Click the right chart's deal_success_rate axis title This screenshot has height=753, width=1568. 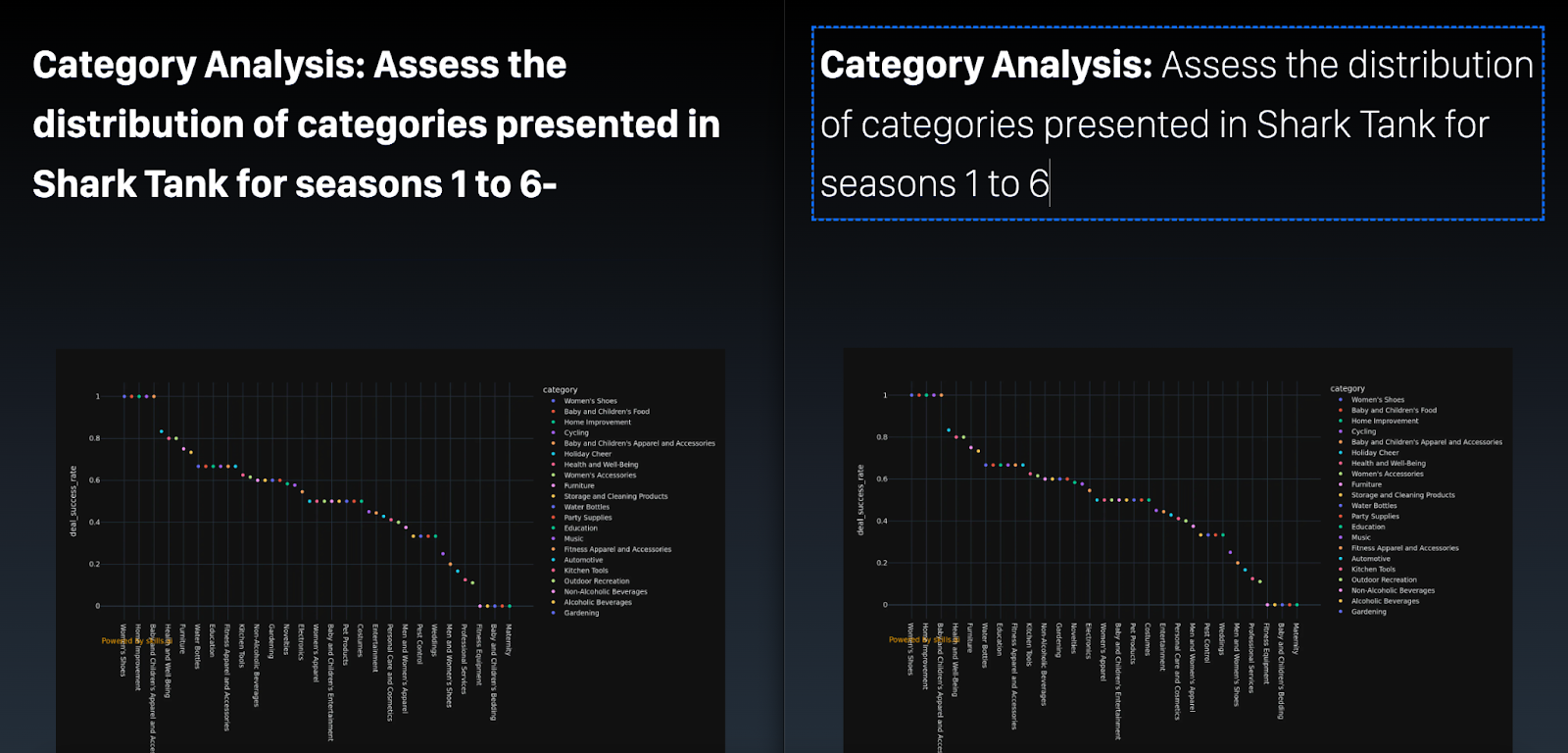click(860, 500)
